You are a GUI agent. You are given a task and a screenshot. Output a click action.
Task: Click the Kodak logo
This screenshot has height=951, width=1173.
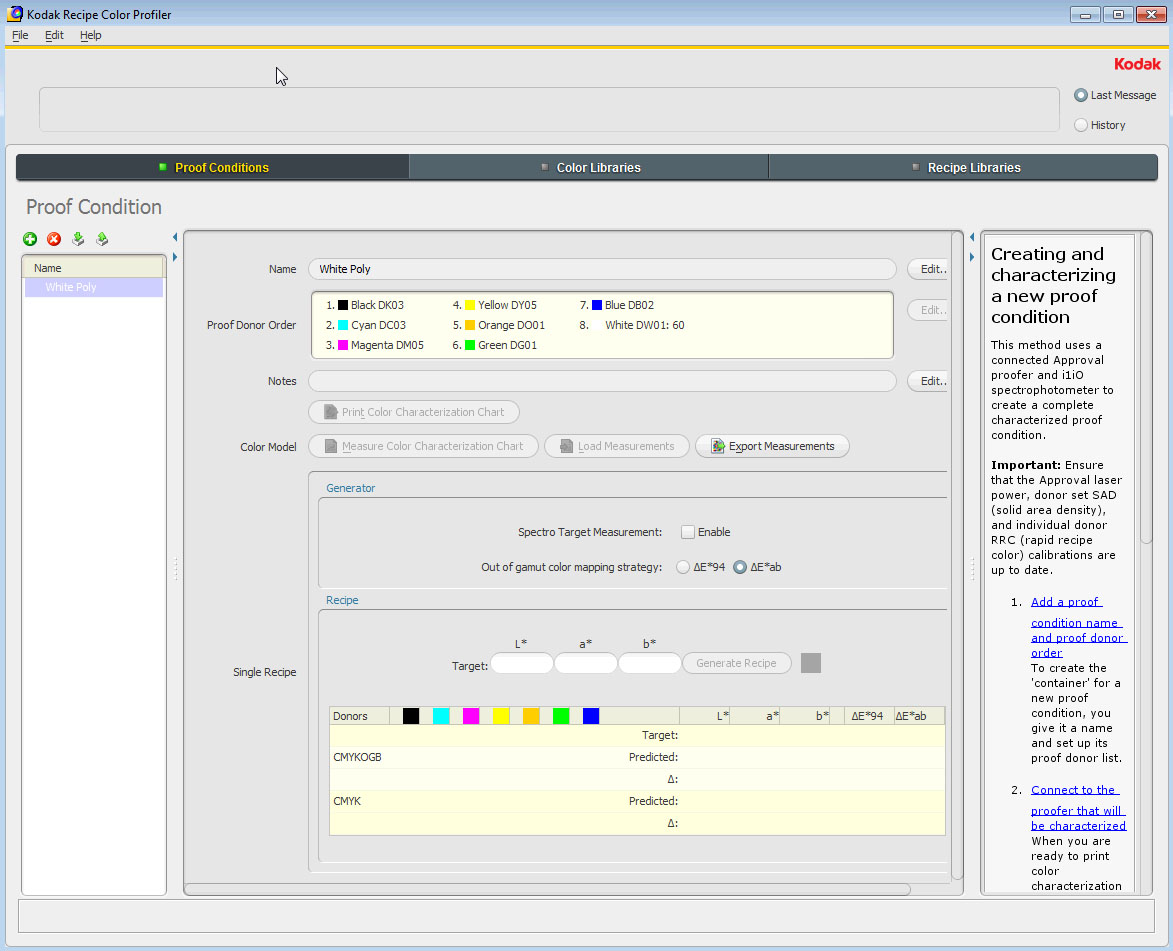[x=1137, y=64]
